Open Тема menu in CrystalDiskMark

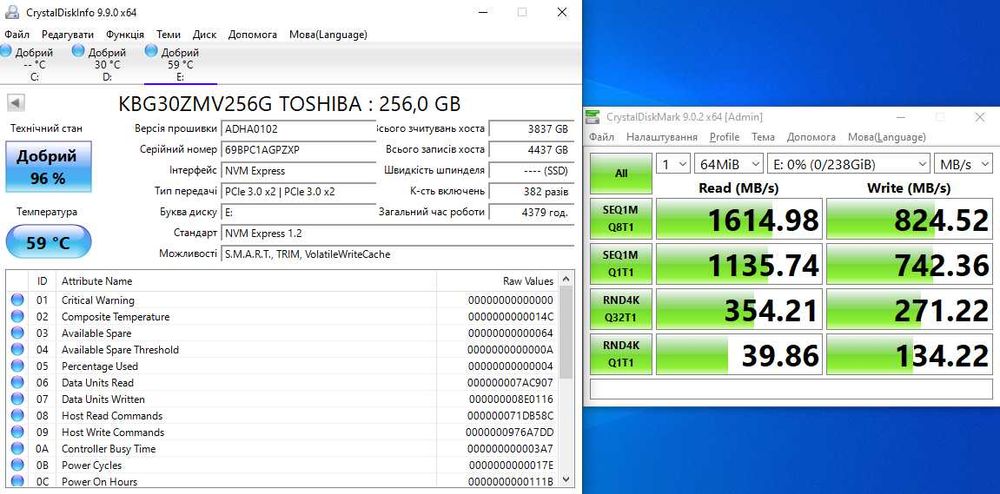pyautogui.click(x=763, y=137)
